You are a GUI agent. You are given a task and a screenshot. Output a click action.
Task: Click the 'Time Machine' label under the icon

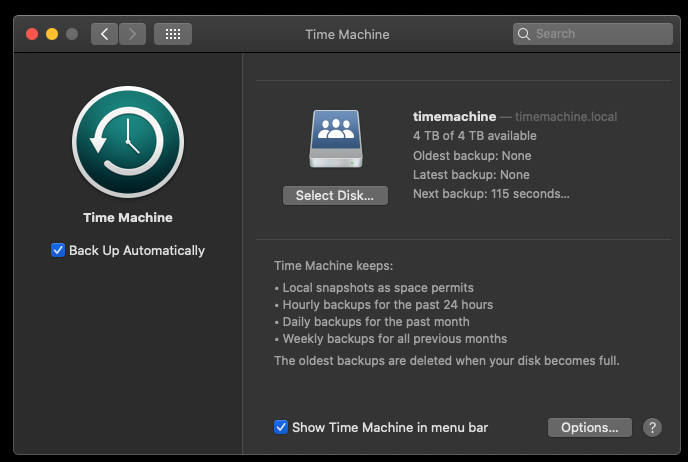tap(128, 218)
